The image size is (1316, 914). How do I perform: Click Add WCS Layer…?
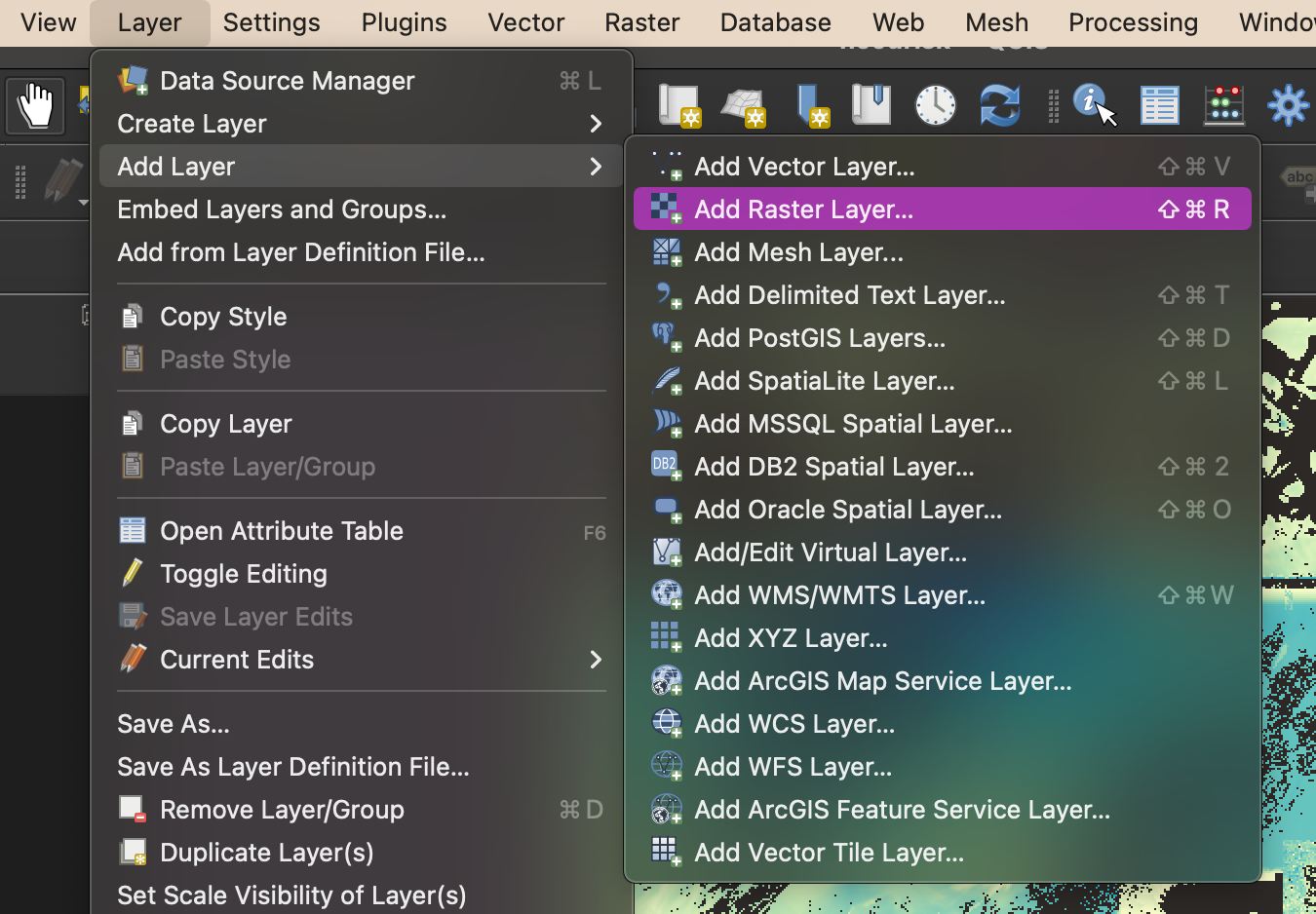[943, 724]
